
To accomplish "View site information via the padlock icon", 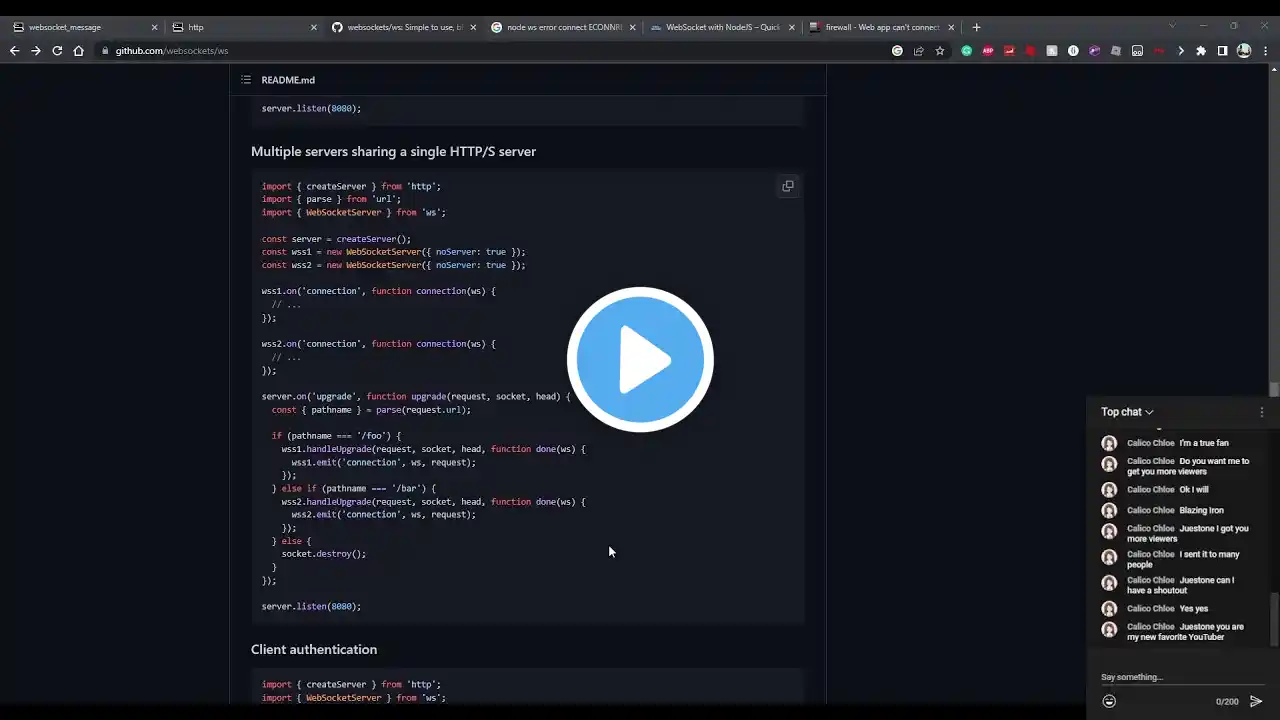I will coord(105,51).
